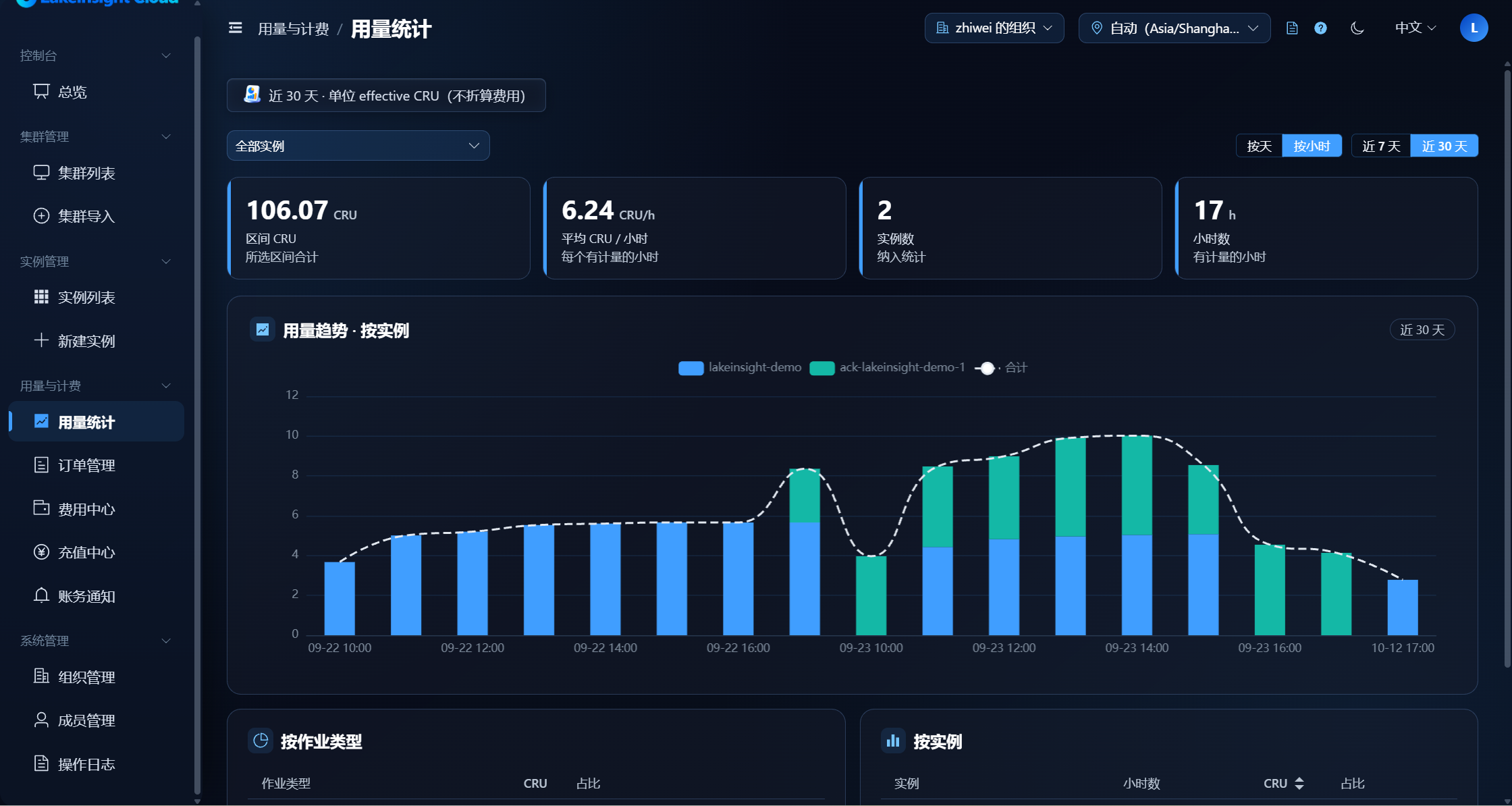Click the sidebar vertical scrollbar
1512x806 pixels.
[197, 415]
